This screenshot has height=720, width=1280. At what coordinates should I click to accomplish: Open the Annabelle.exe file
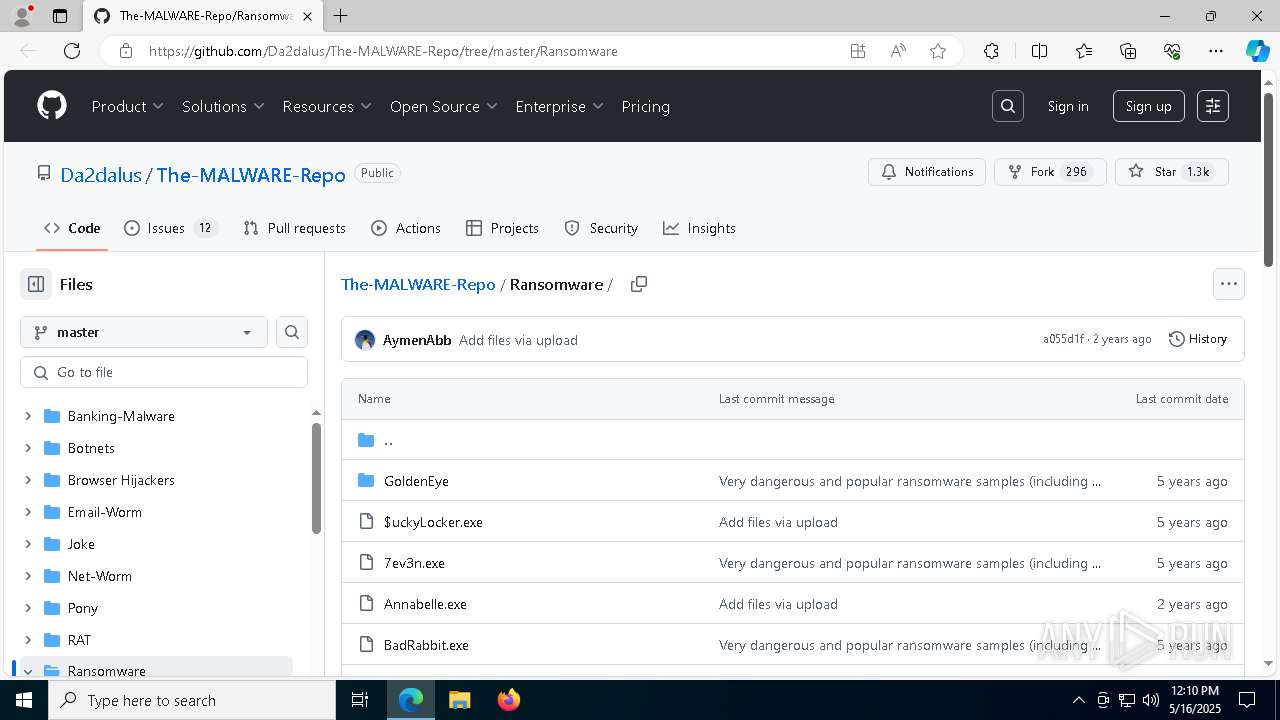coord(425,604)
